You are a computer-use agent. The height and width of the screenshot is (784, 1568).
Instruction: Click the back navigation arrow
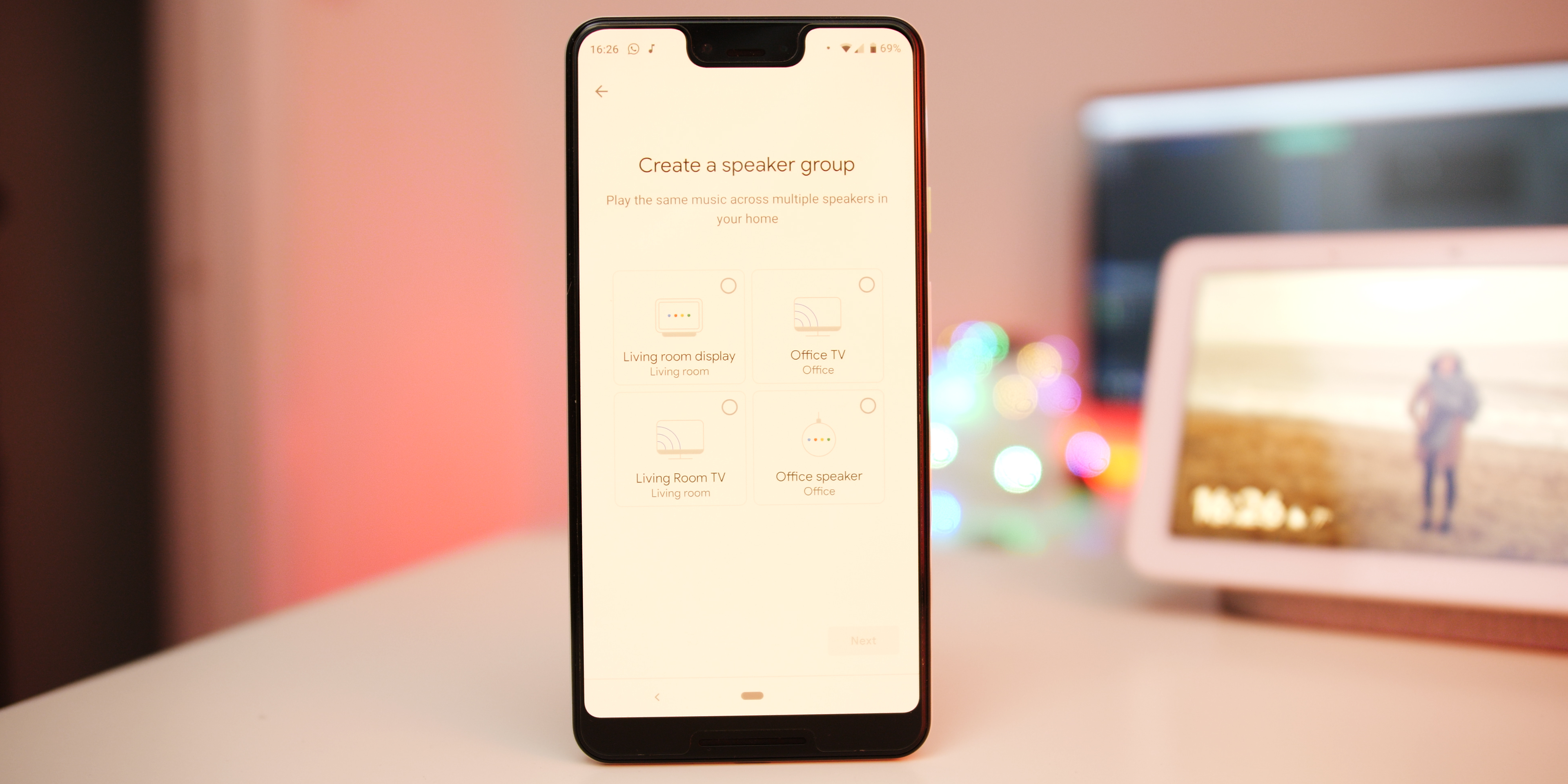[601, 91]
